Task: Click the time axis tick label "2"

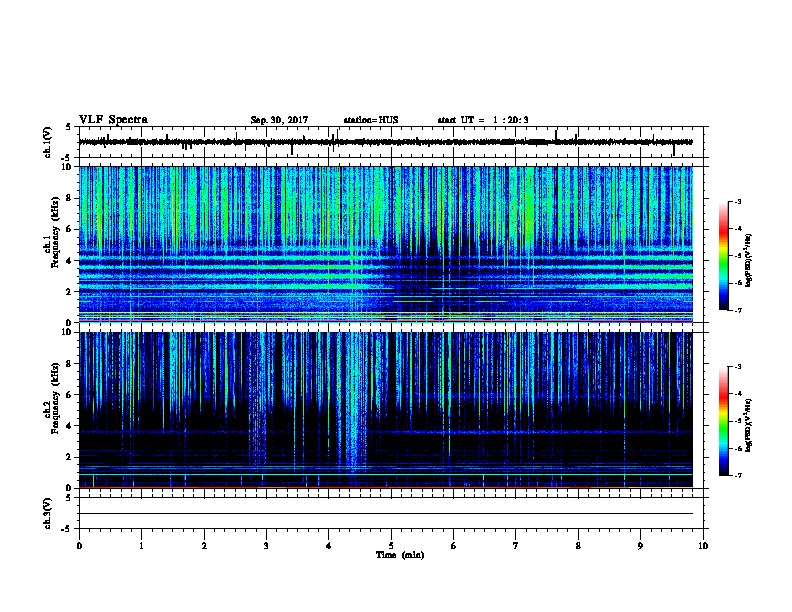Action: pyautogui.click(x=204, y=546)
